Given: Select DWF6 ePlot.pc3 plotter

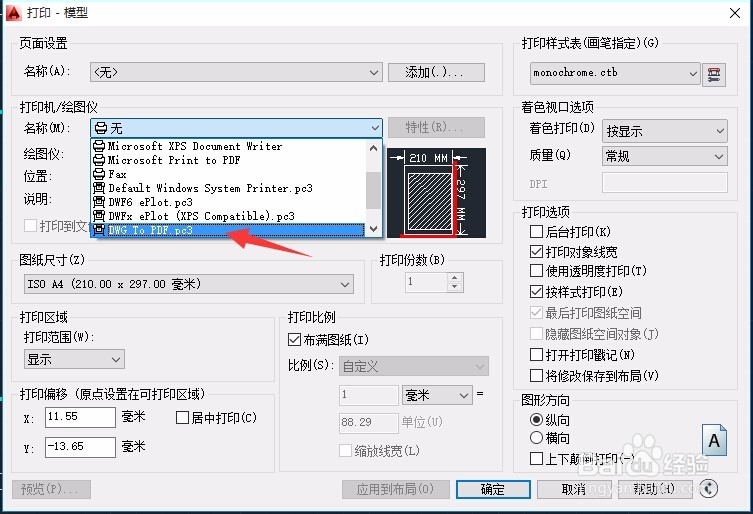Looking at the screenshot, I should (x=228, y=202).
